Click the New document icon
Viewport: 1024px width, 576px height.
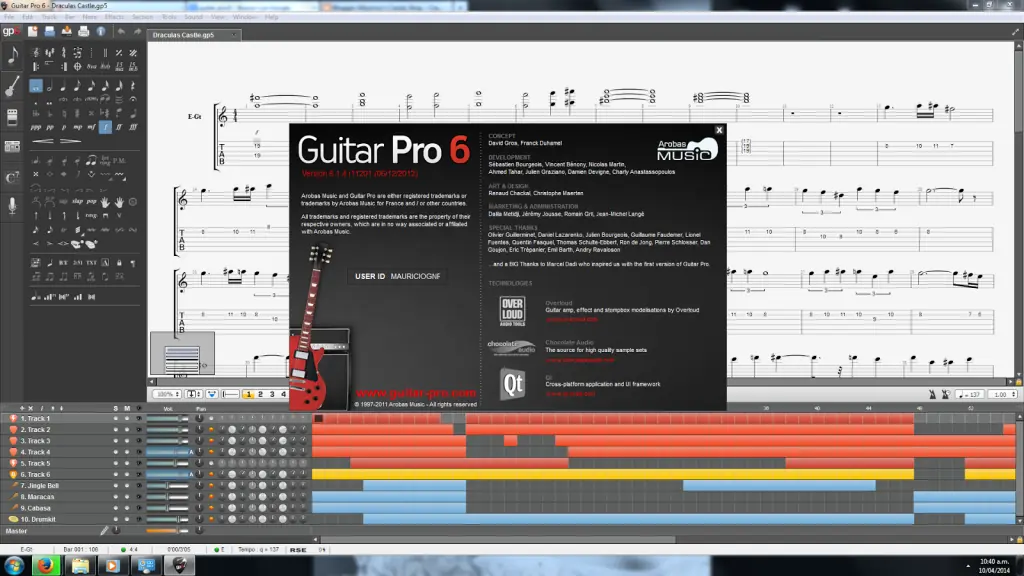click(x=33, y=31)
